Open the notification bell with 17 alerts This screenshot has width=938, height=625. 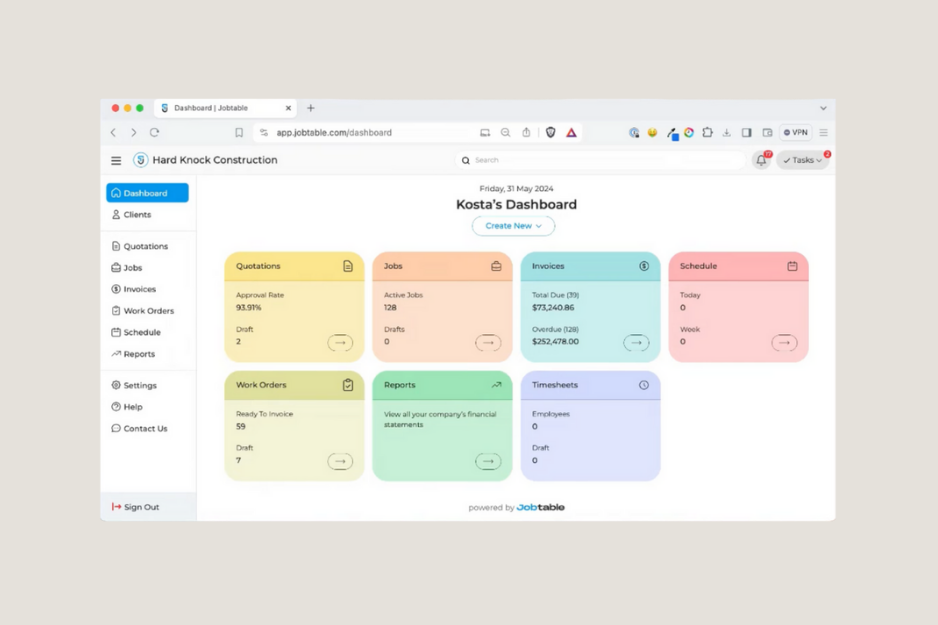click(x=761, y=159)
